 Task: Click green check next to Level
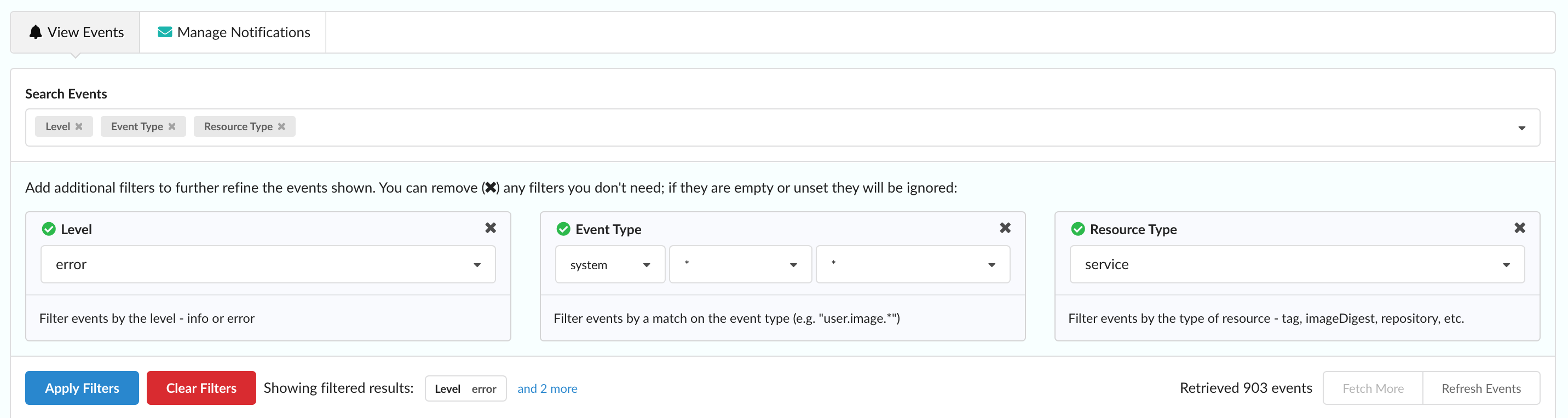pyautogui.click(x=49, y=229)
